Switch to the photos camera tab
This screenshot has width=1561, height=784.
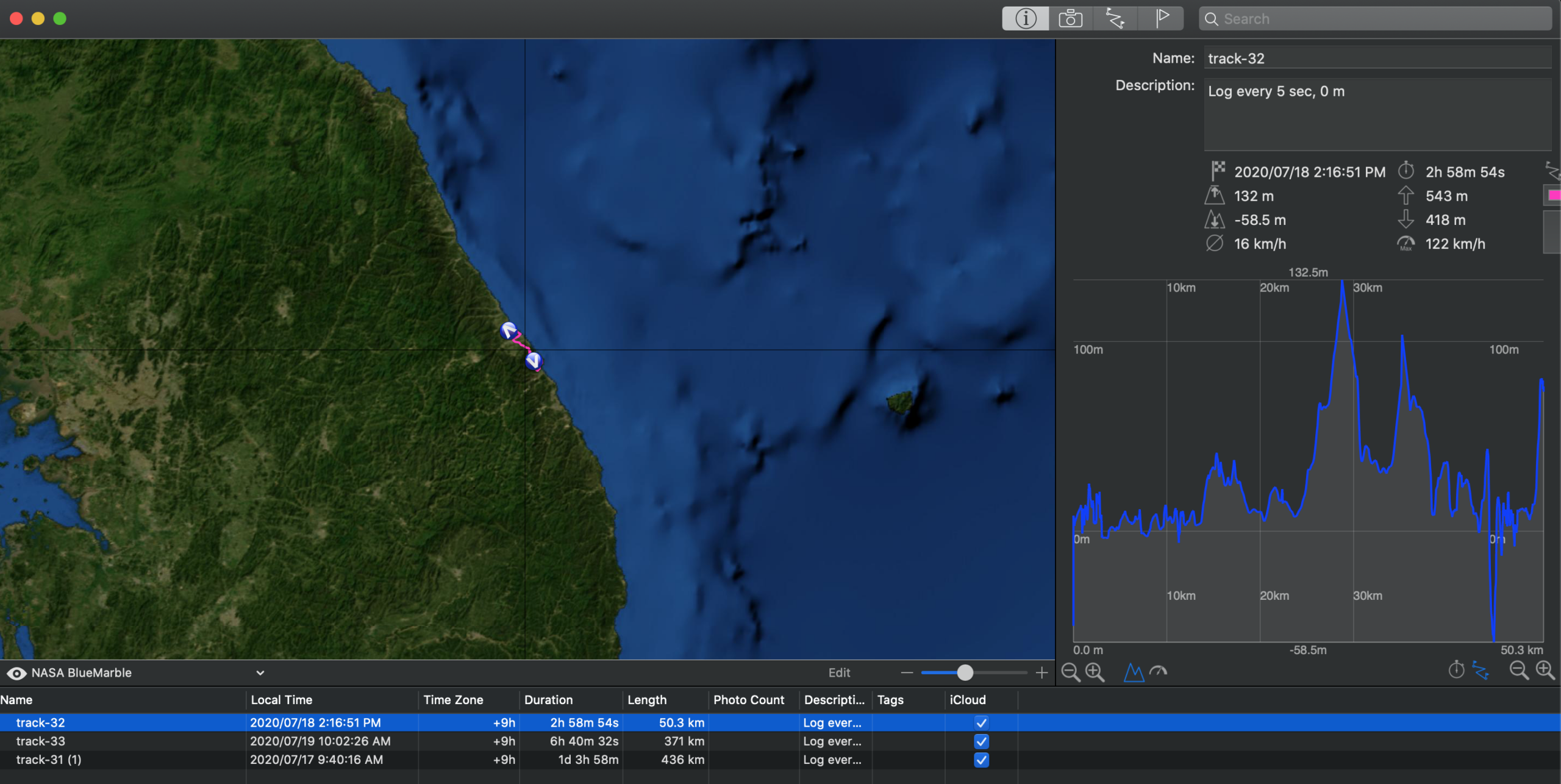tap(1071, 19)
